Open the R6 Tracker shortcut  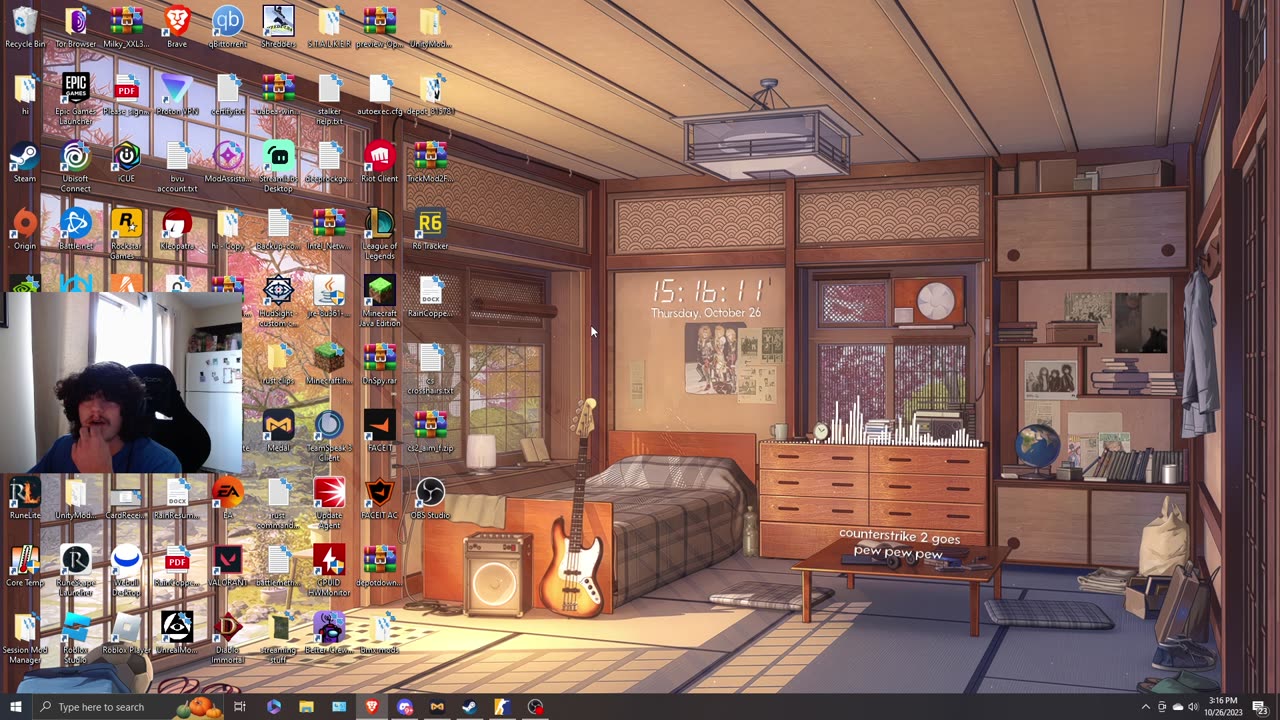pyautogui.click(x=430, y=230)
